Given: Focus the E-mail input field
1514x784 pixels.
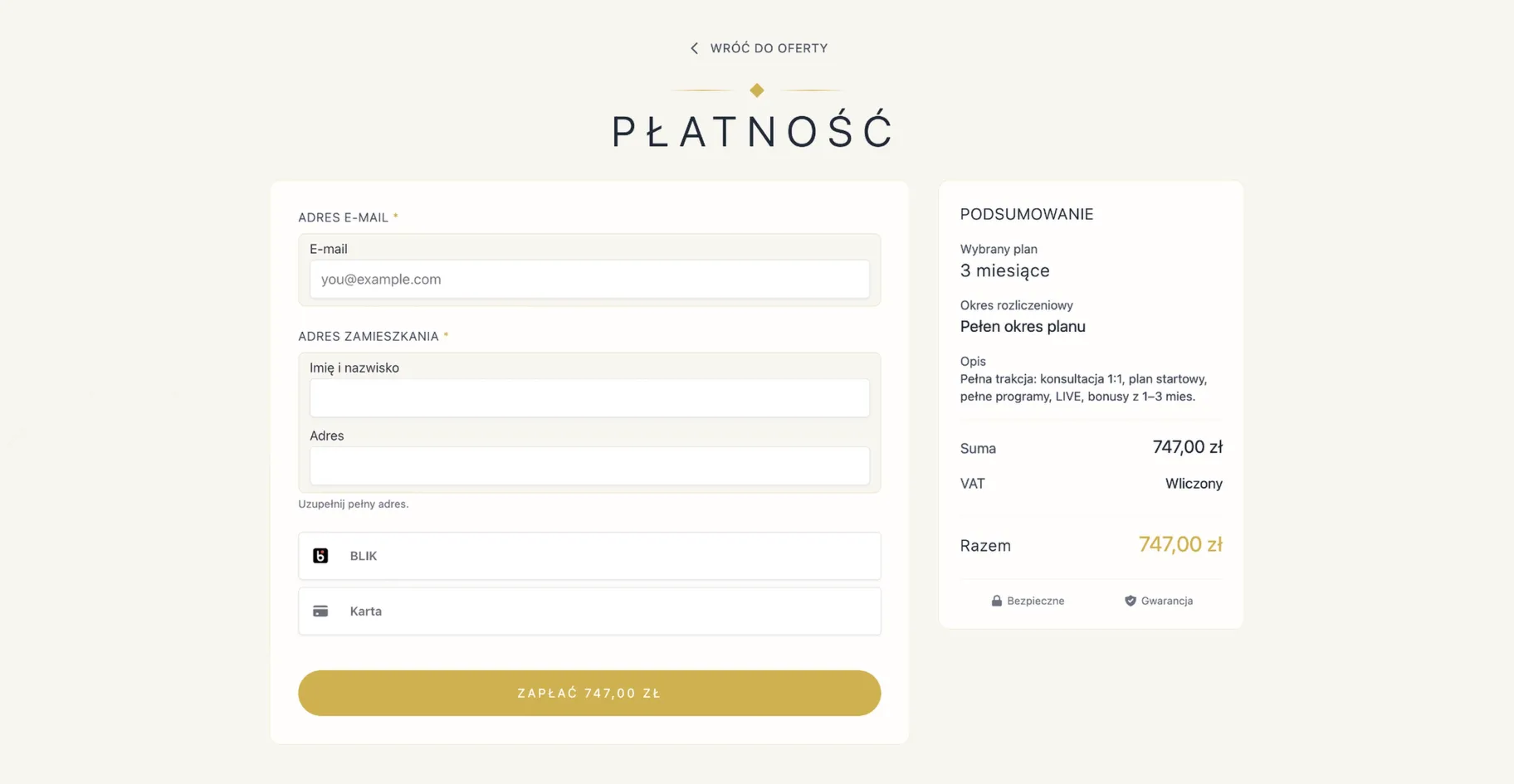Looking at the screenshot, I should tap(589, 280).
